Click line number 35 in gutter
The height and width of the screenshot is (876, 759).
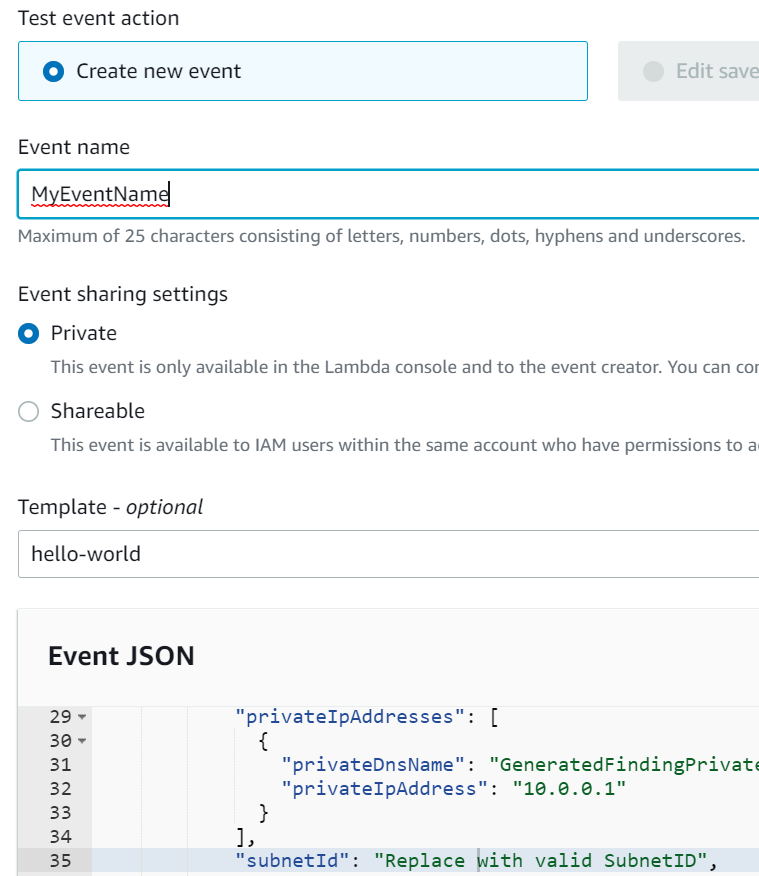[60, 861]
